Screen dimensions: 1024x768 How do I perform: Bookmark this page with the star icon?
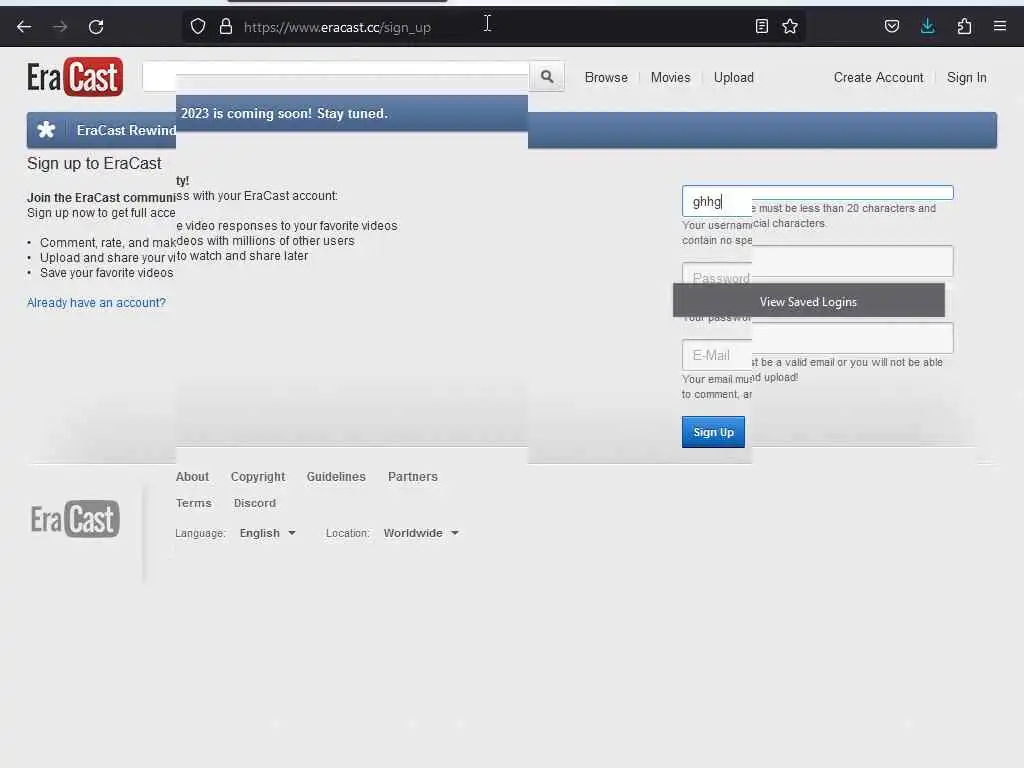(790, 27)
